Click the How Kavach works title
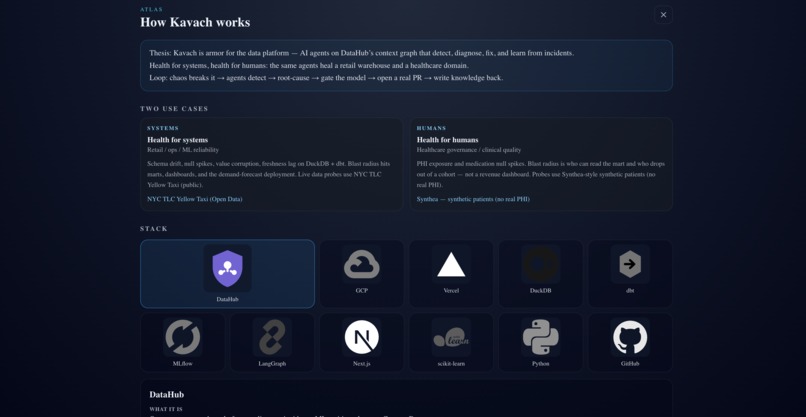 tap(195, 23)
